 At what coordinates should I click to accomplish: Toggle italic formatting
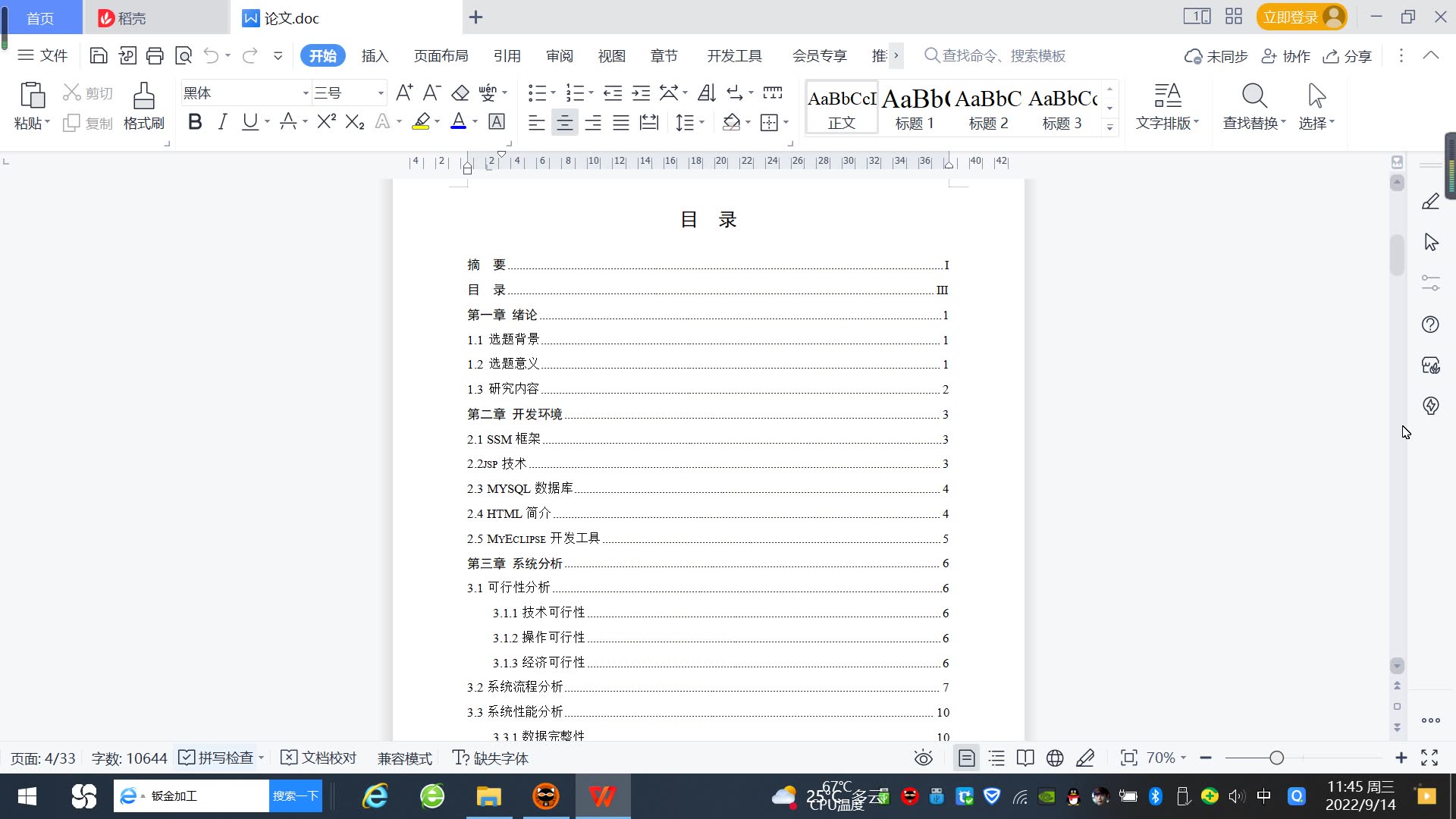point(222,122)
